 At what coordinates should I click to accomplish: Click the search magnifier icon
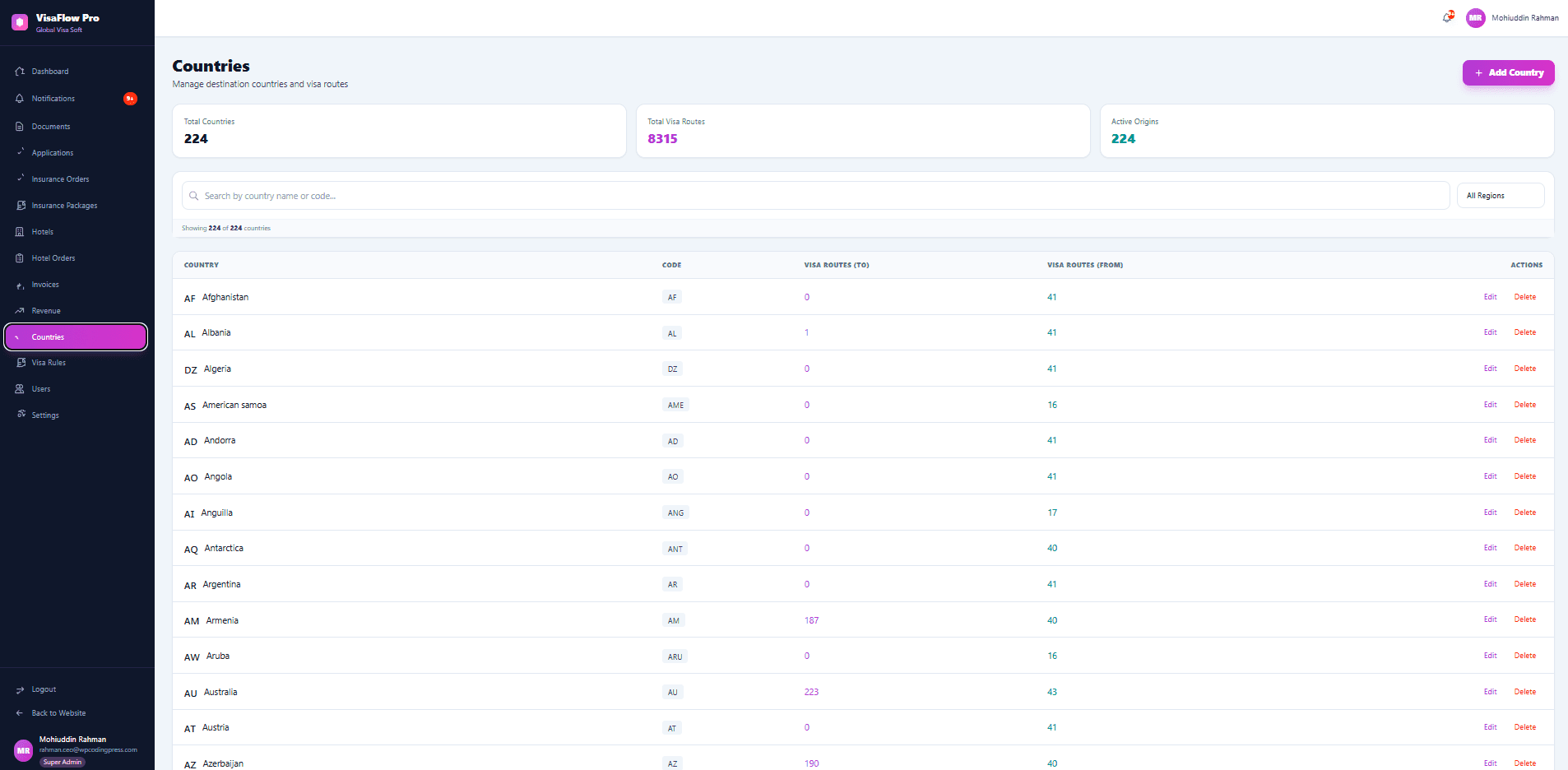click(194, 196)
